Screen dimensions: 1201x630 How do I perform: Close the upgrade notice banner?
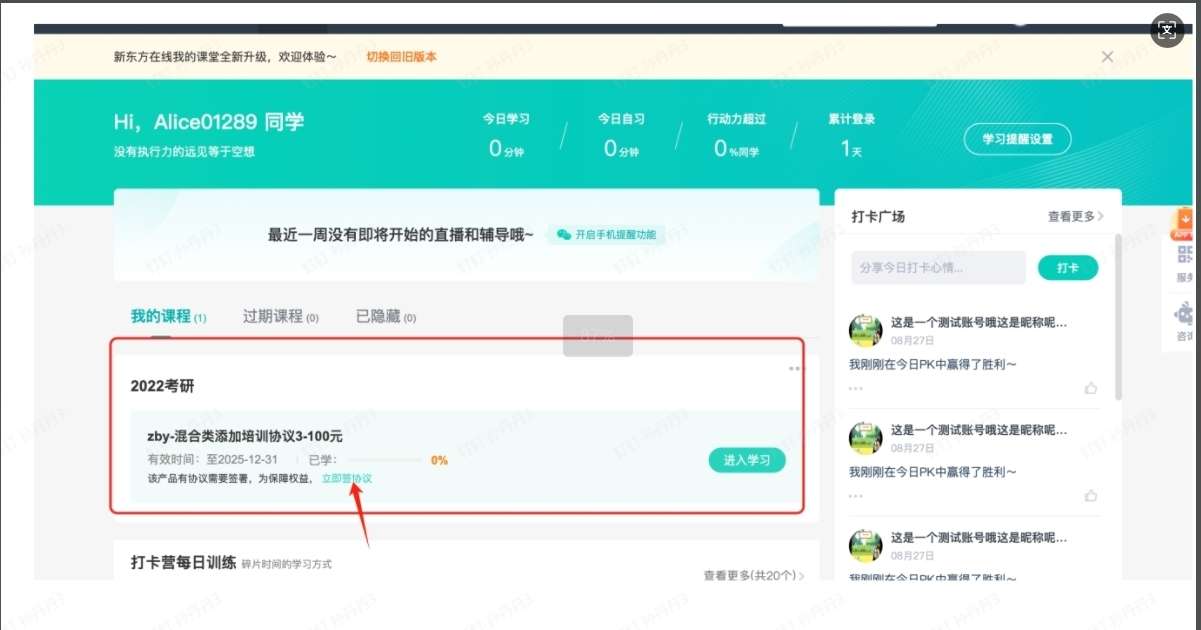(1107, 57)
